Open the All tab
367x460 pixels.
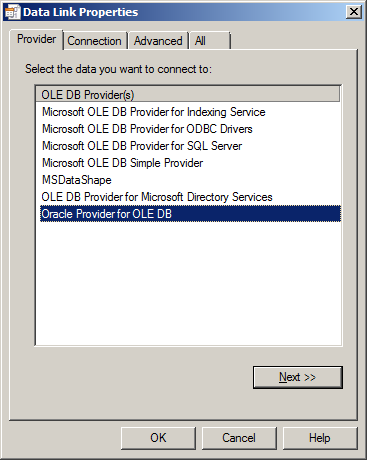[209, 41]
